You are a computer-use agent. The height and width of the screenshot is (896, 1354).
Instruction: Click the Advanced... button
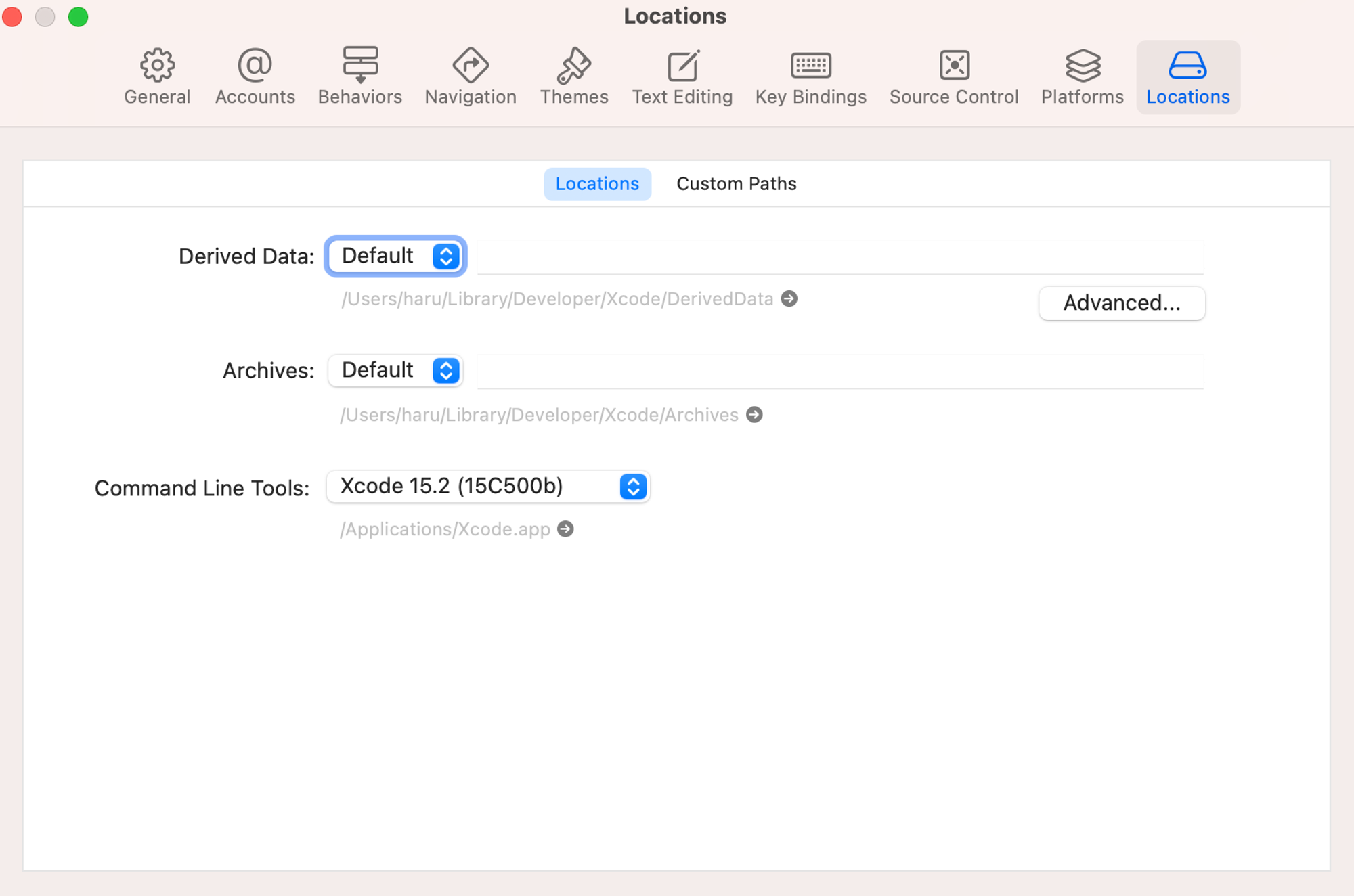pyautogui.click(x=1121, y=303)
